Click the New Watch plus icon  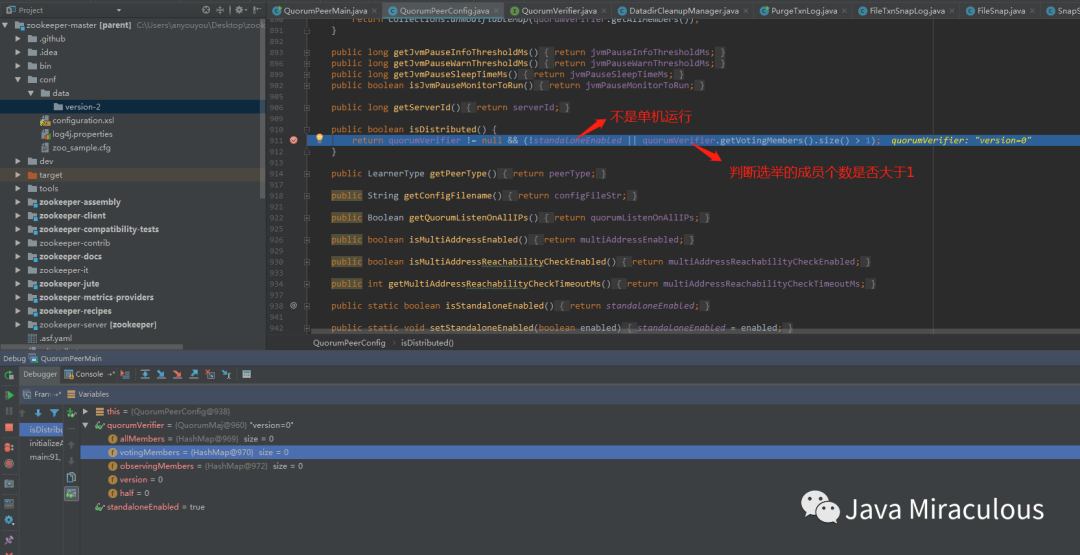coord(72,412)
